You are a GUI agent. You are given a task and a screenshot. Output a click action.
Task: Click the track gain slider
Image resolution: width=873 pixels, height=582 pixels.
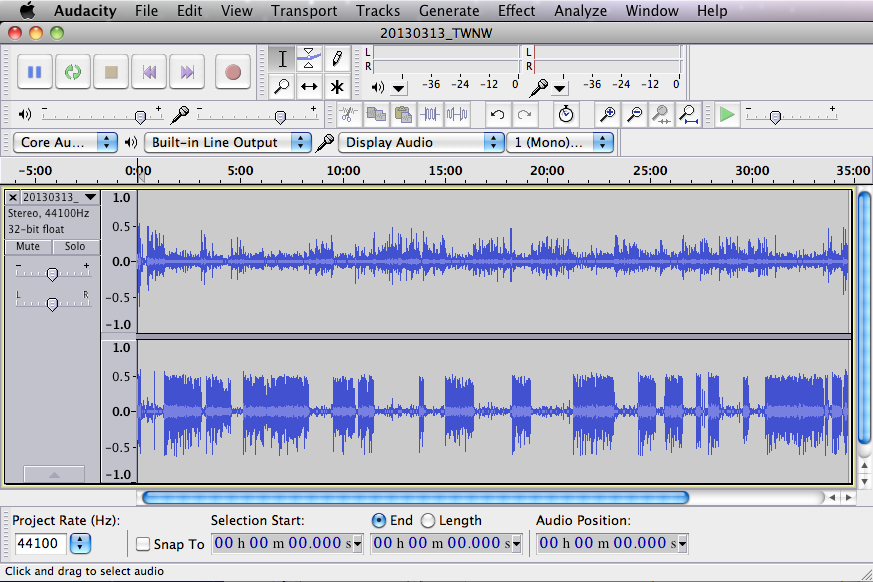(52, 273)
